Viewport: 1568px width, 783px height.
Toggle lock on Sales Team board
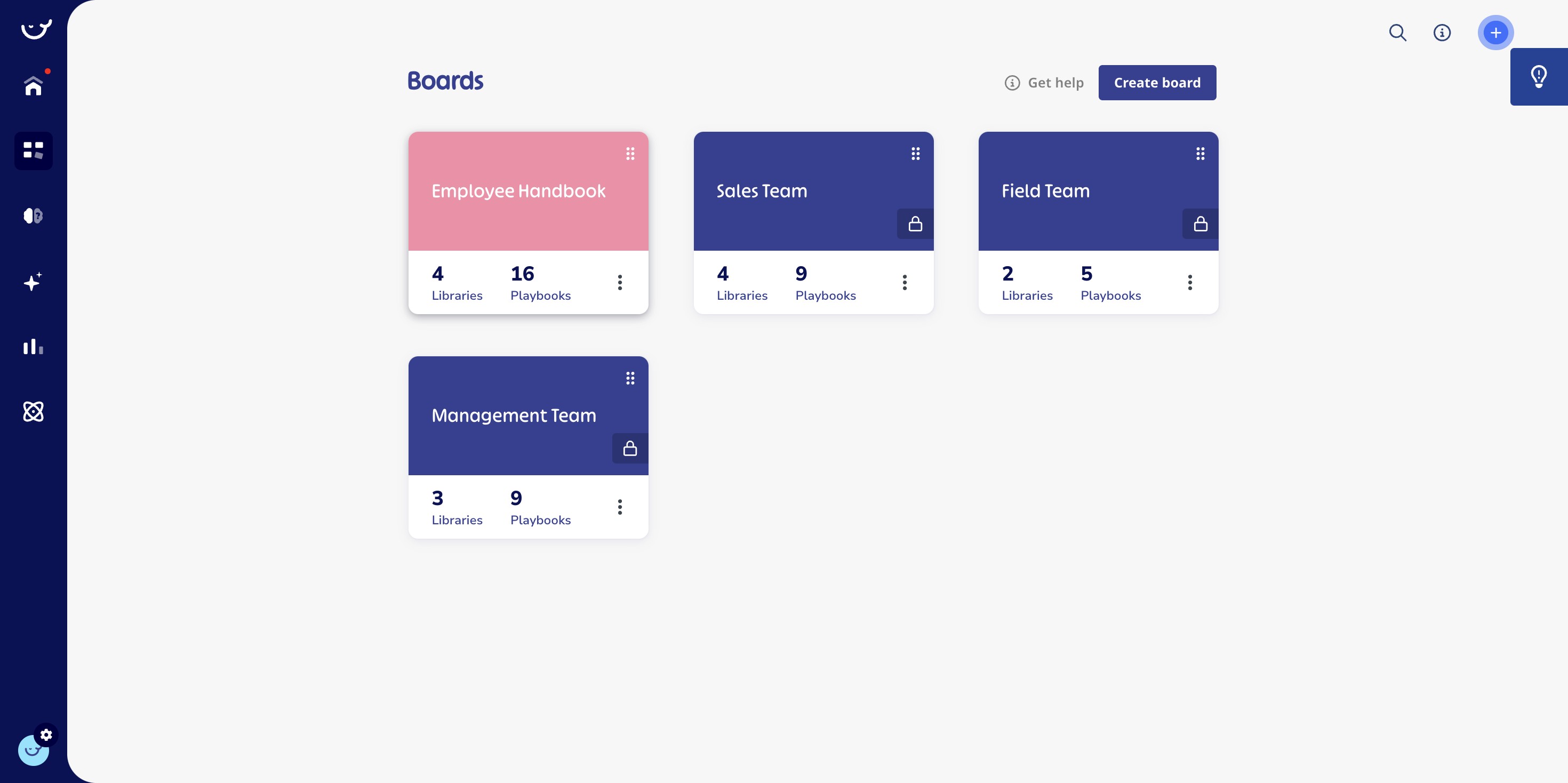point(915,224)
